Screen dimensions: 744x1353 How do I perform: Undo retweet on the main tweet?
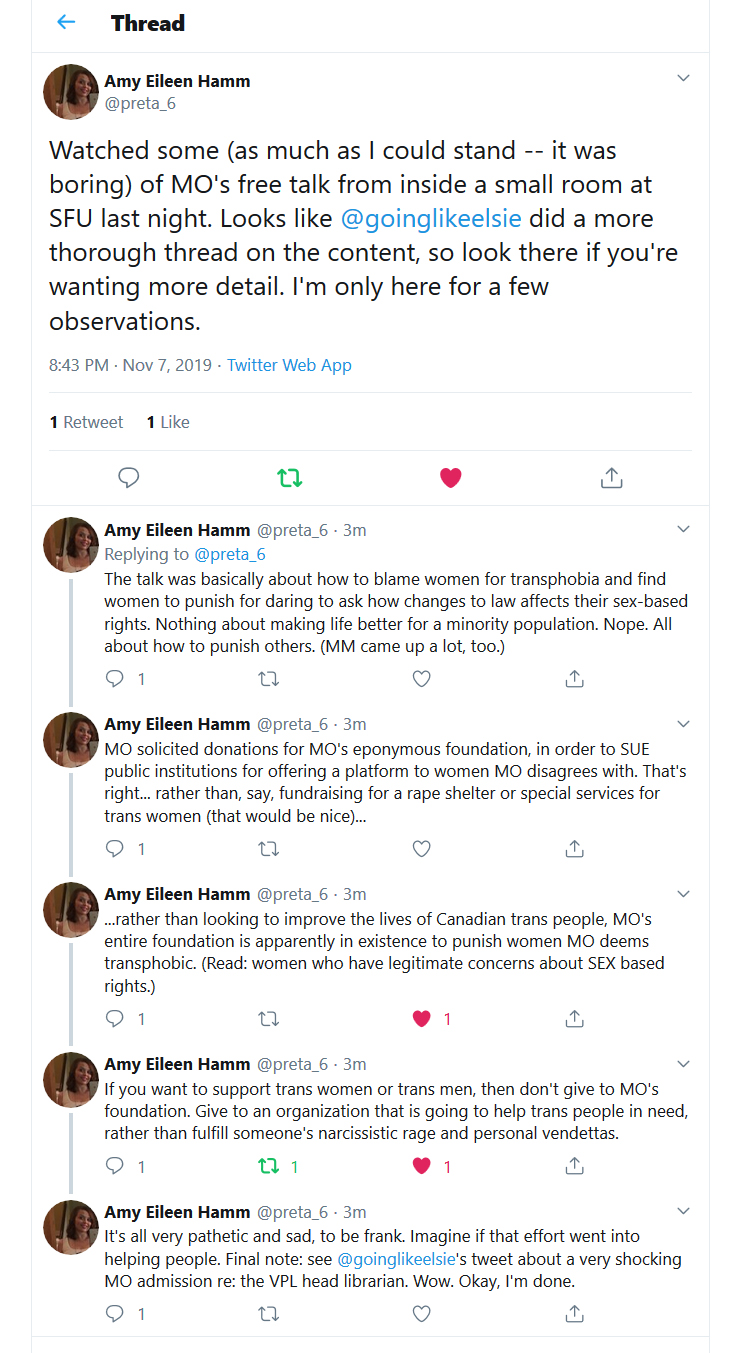tap(290, 478)
